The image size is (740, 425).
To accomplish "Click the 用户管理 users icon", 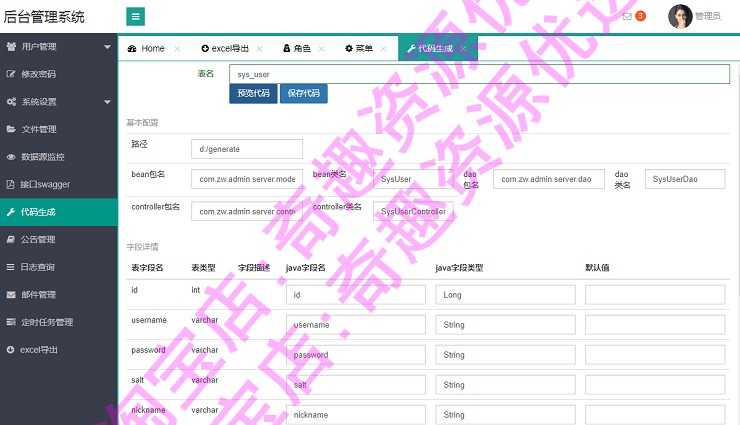I will click(11, 46).
